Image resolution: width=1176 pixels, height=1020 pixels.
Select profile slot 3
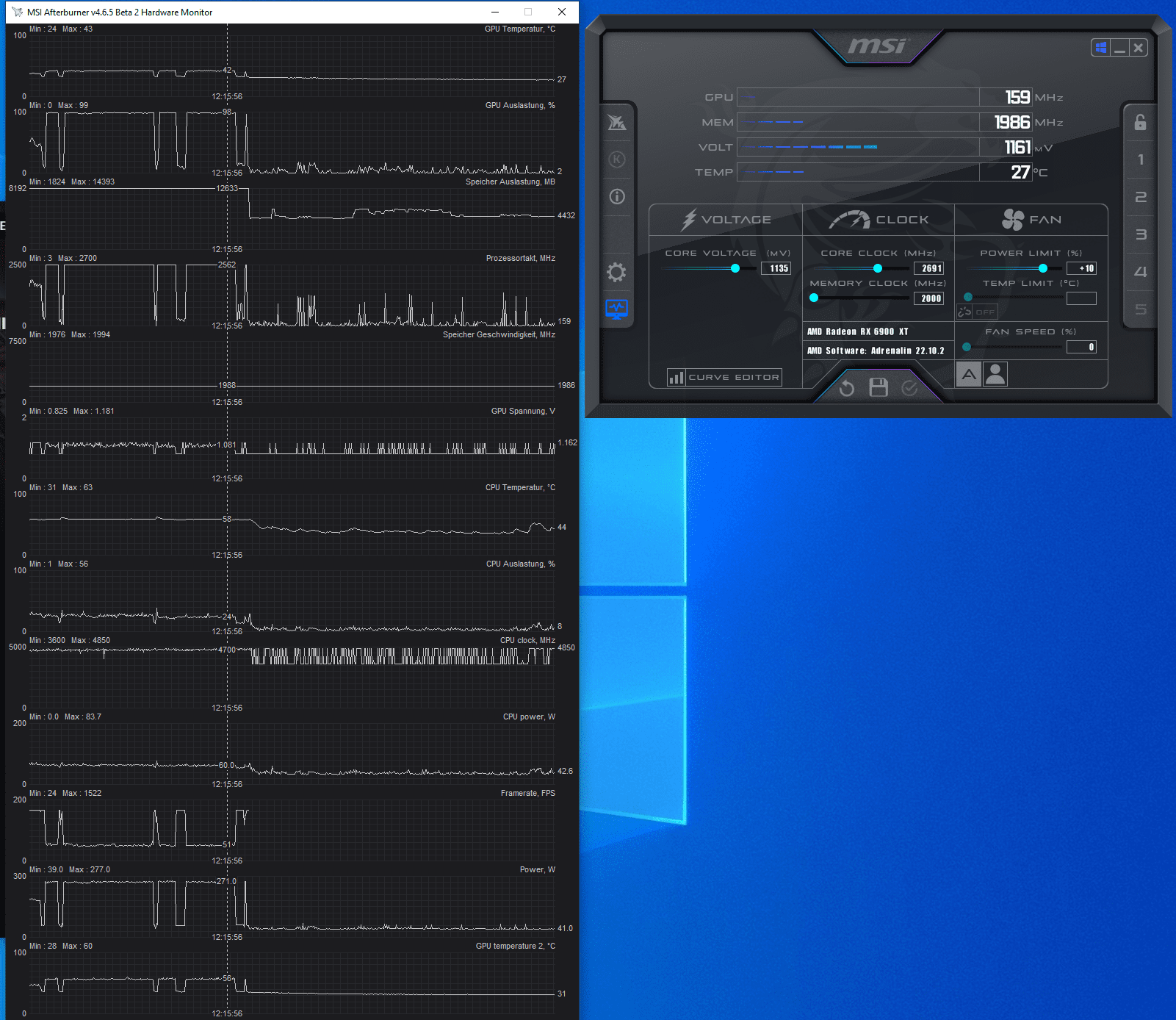coord(1140,234)
